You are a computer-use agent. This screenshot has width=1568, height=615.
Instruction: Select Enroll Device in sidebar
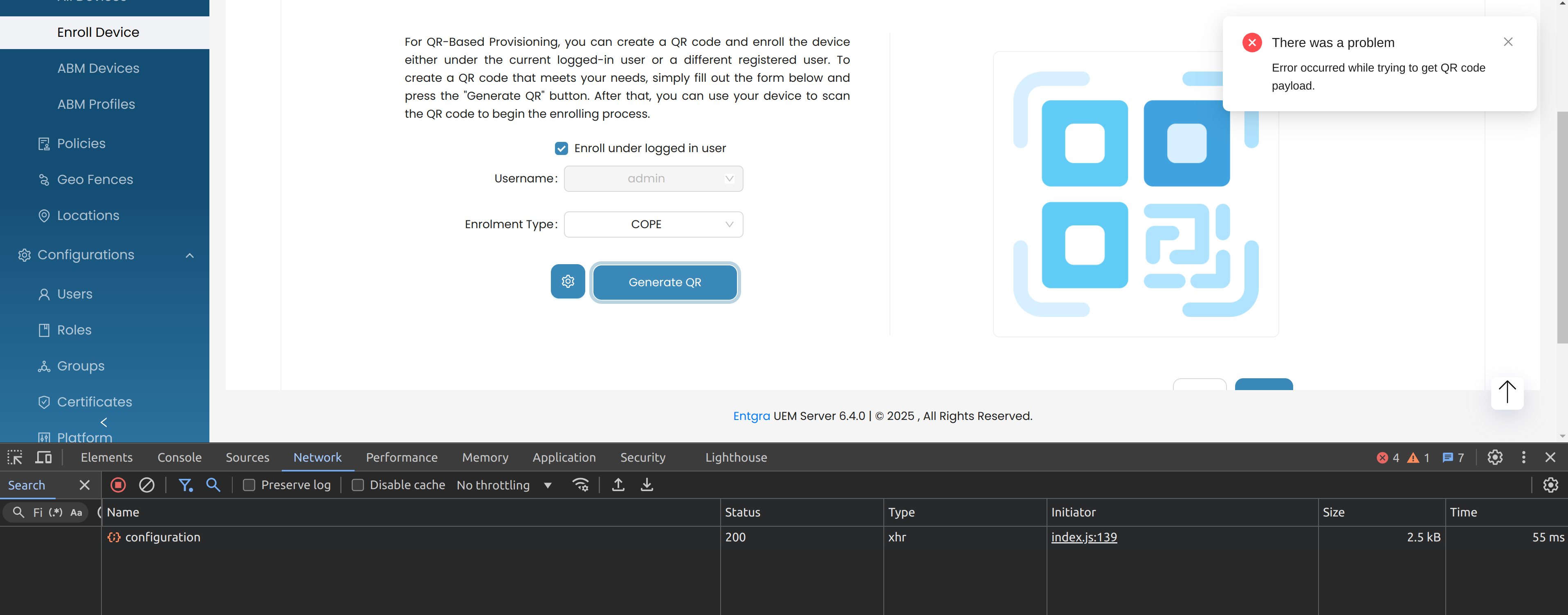pyautogui.click(x=105, y=32)
